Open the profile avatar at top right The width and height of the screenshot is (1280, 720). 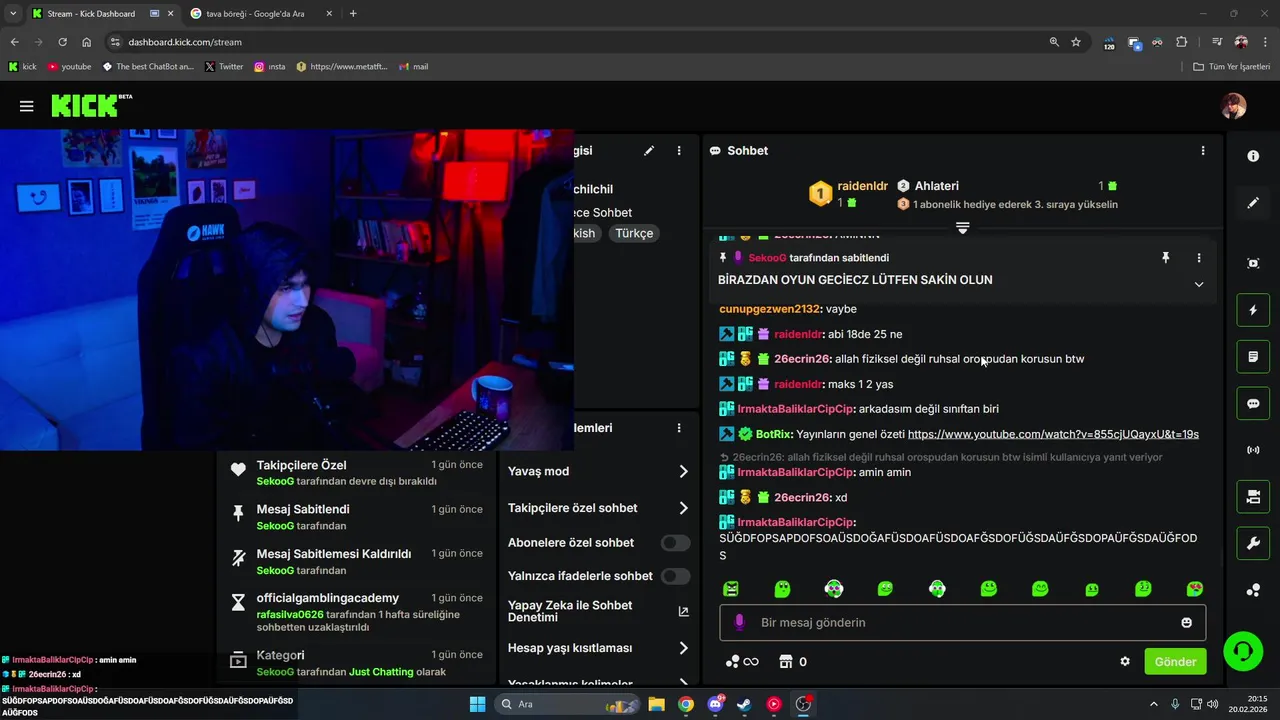tap(1233, 106)
